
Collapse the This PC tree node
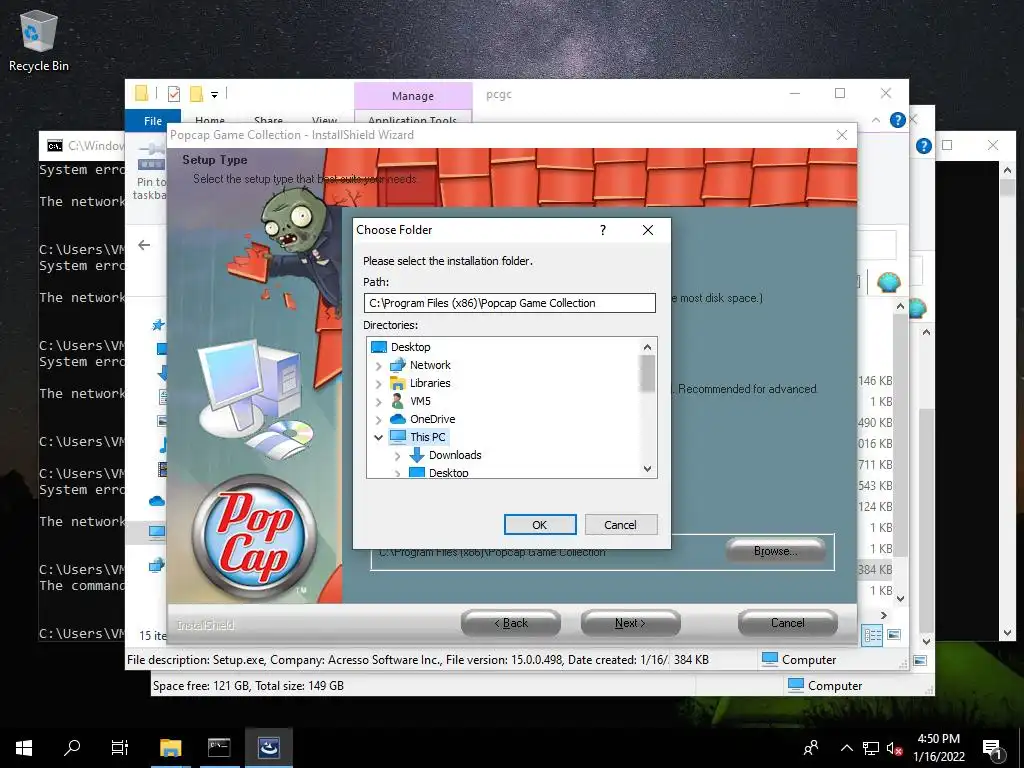[379, 438]
